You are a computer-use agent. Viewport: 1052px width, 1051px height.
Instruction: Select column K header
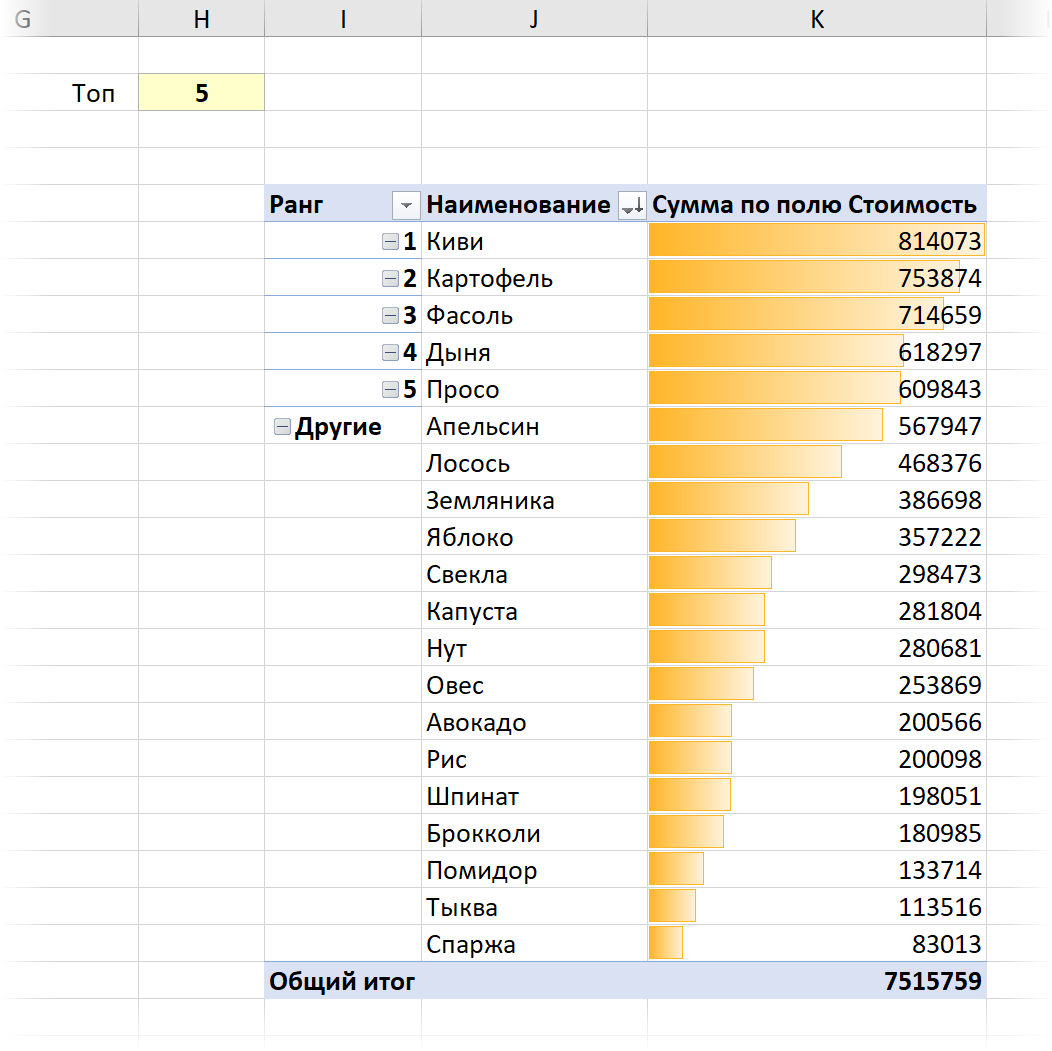click(x=816, y=19)
